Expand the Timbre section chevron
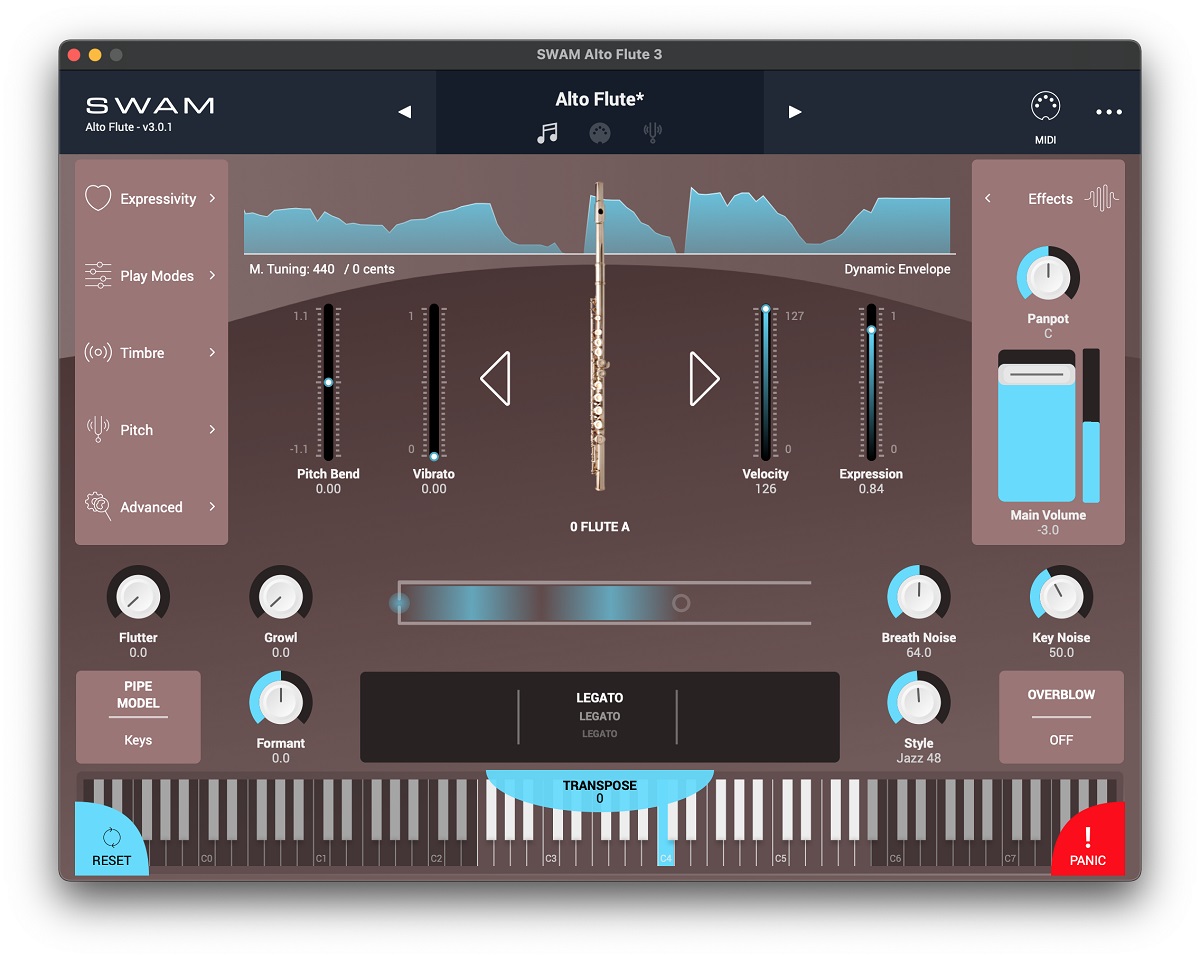This screenshot has height=959, width=1200. pos(212,352)
